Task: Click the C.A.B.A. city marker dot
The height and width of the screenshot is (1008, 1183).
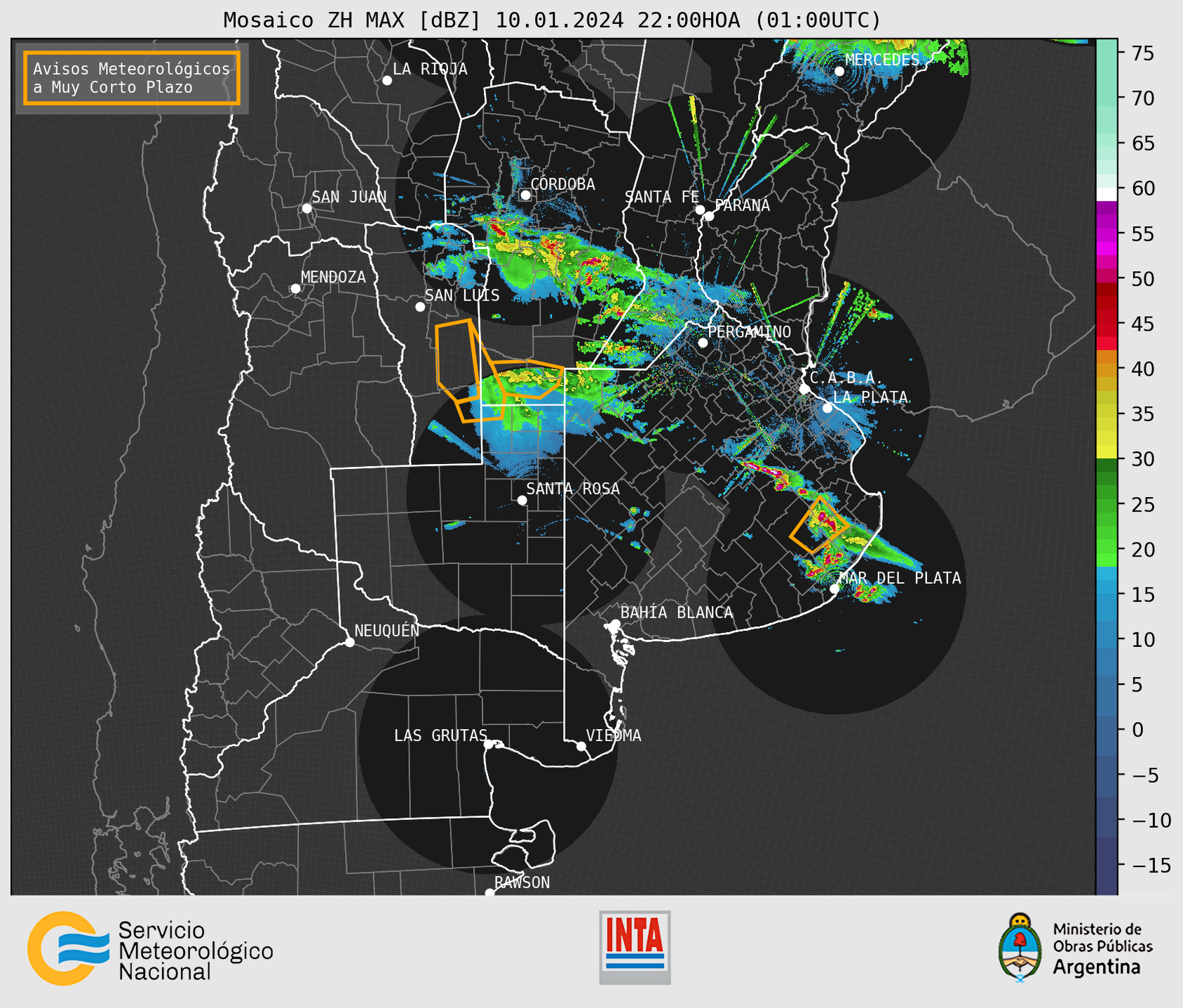Action: tap(804, 389)
